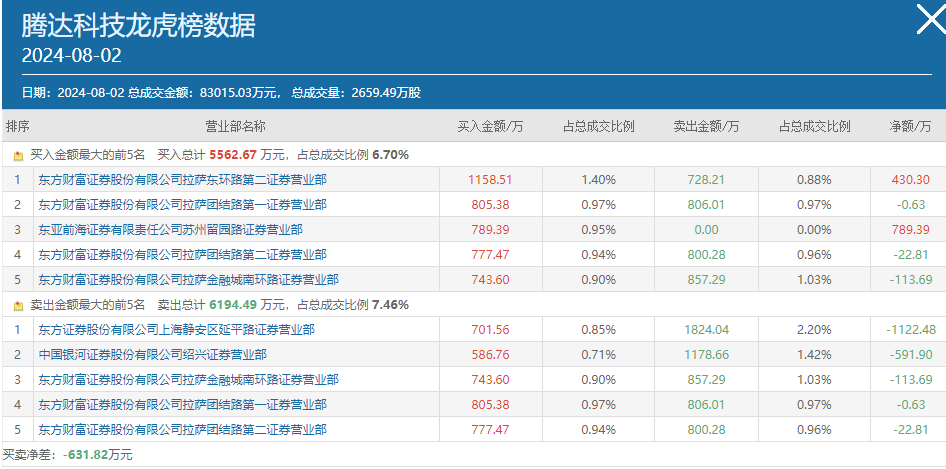Open 拉萨金融城南环路证券营业部 link in the buy top-5 list

(188, 279)
